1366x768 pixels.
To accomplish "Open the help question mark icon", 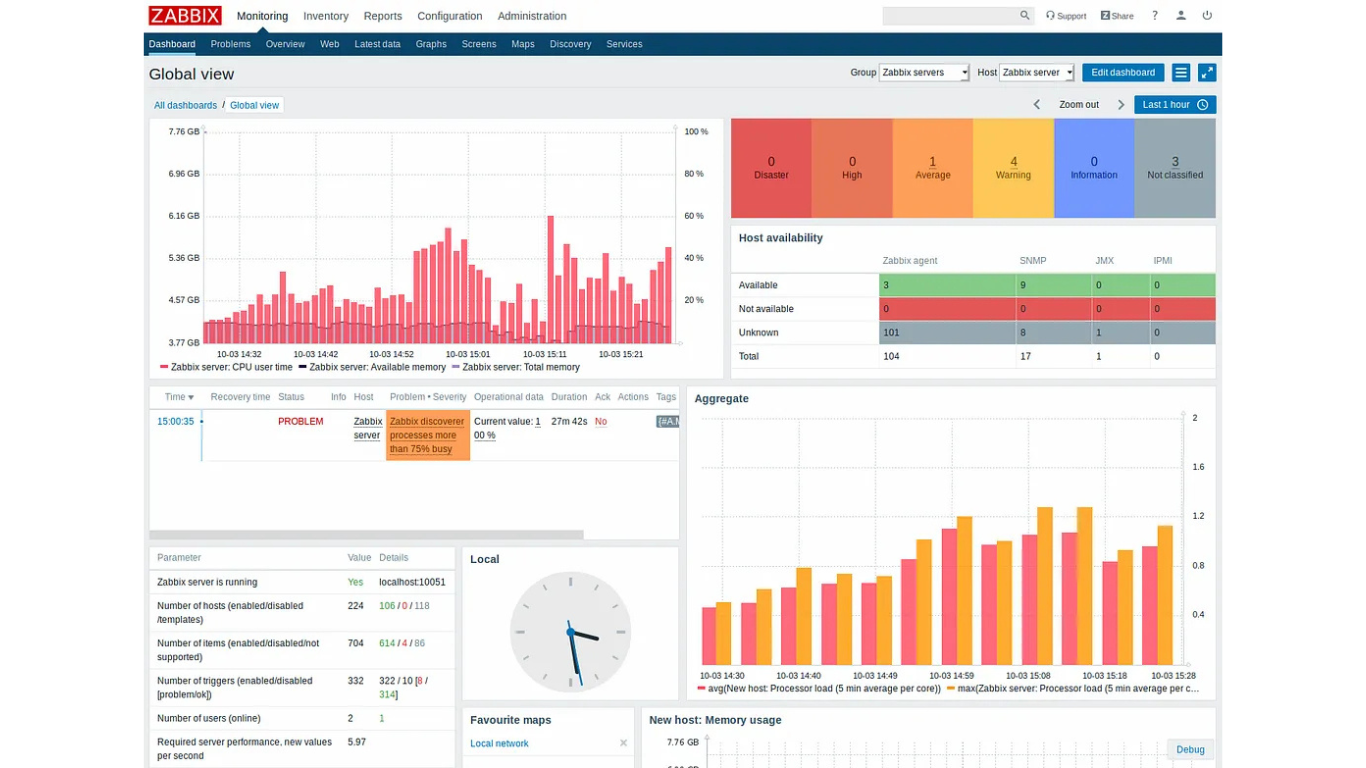I will [x=1155, y=16].
